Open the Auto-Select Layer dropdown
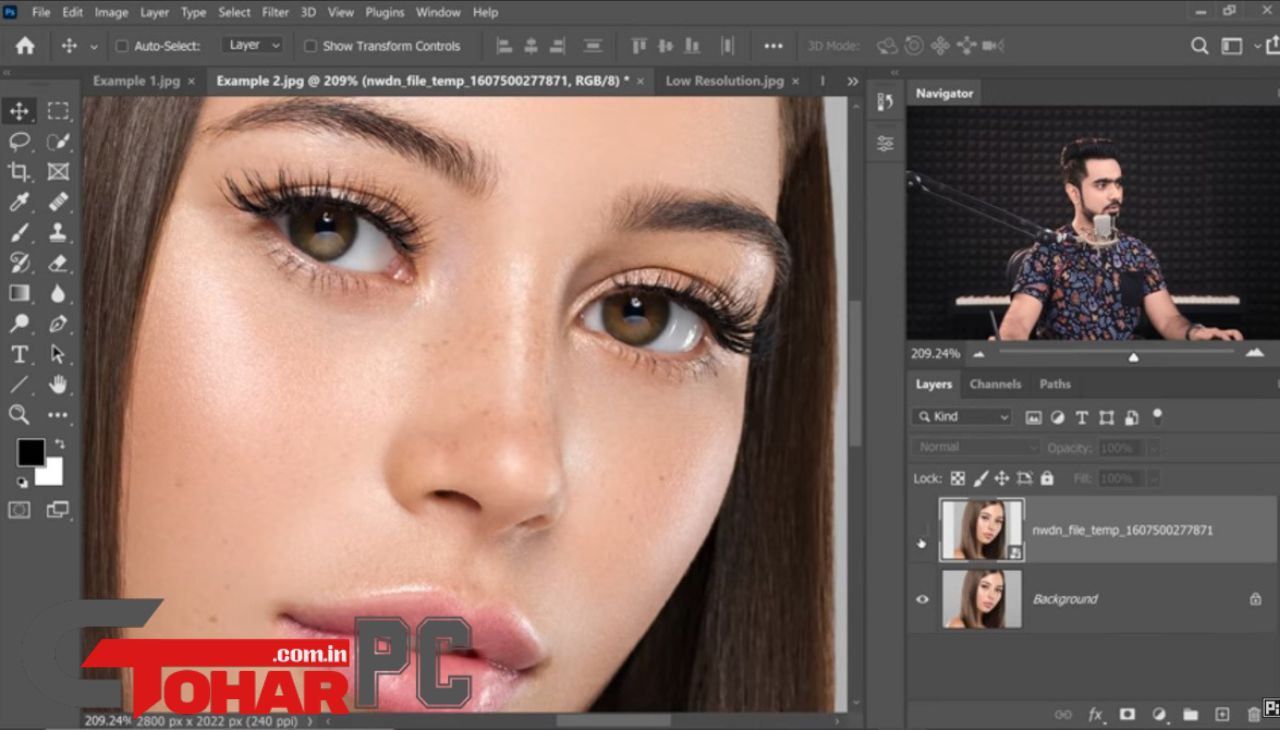1280x730 pixels. pyautogui.click(x=253, y=45)
